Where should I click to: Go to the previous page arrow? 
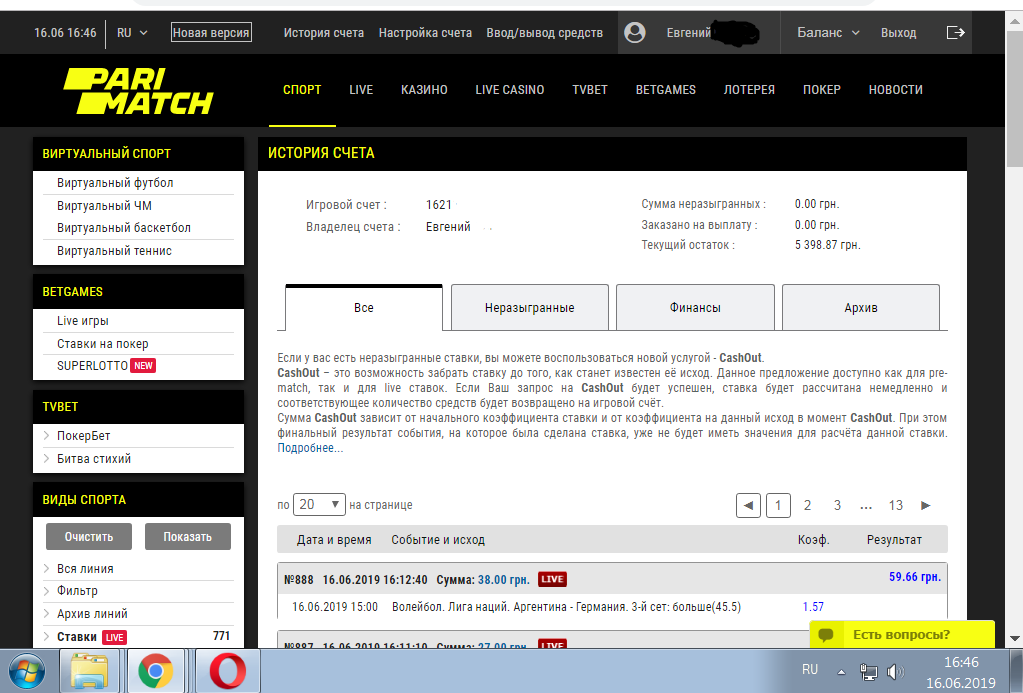[748, 505]
